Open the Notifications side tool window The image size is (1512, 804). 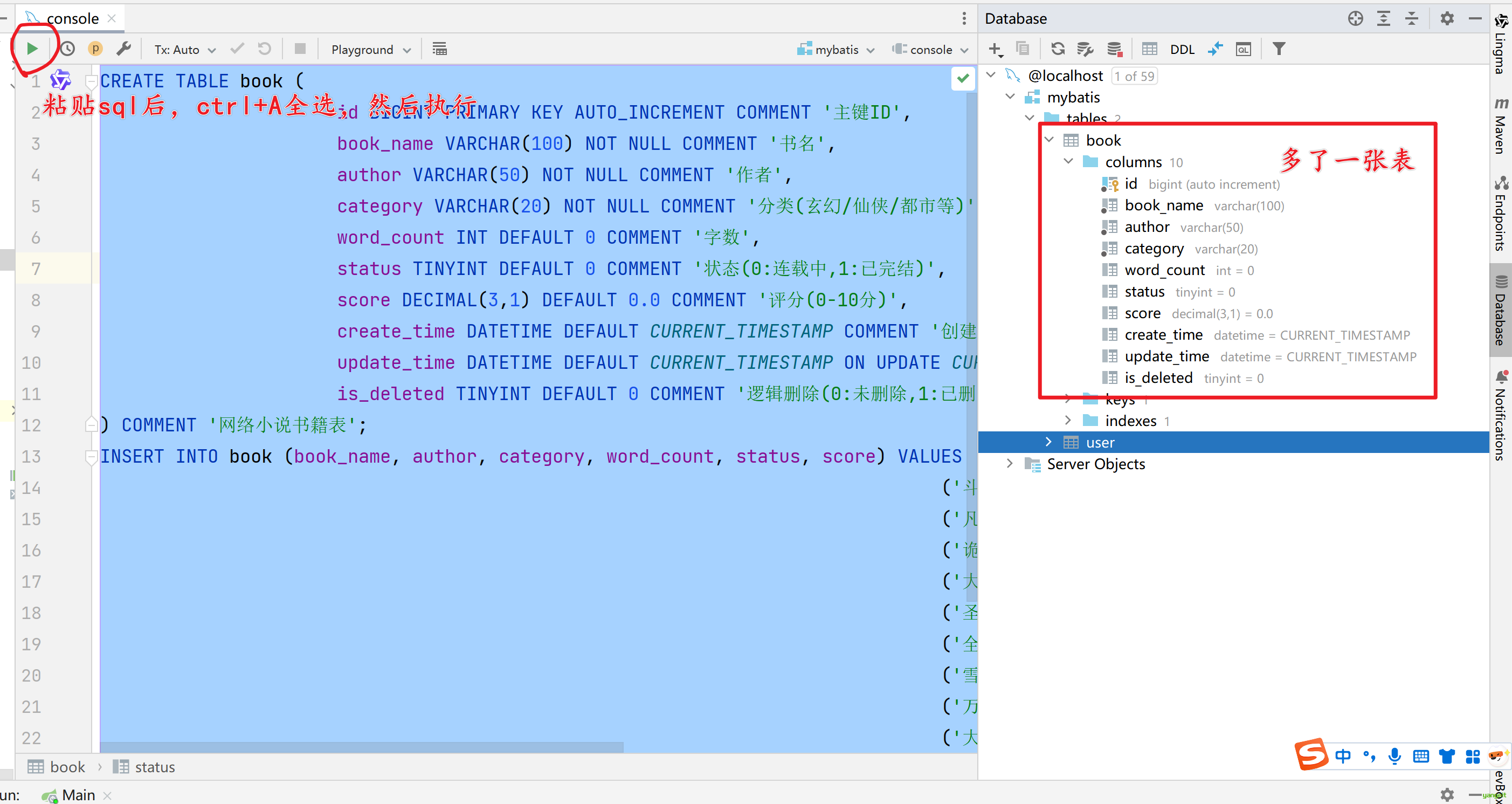point(1501,416)
